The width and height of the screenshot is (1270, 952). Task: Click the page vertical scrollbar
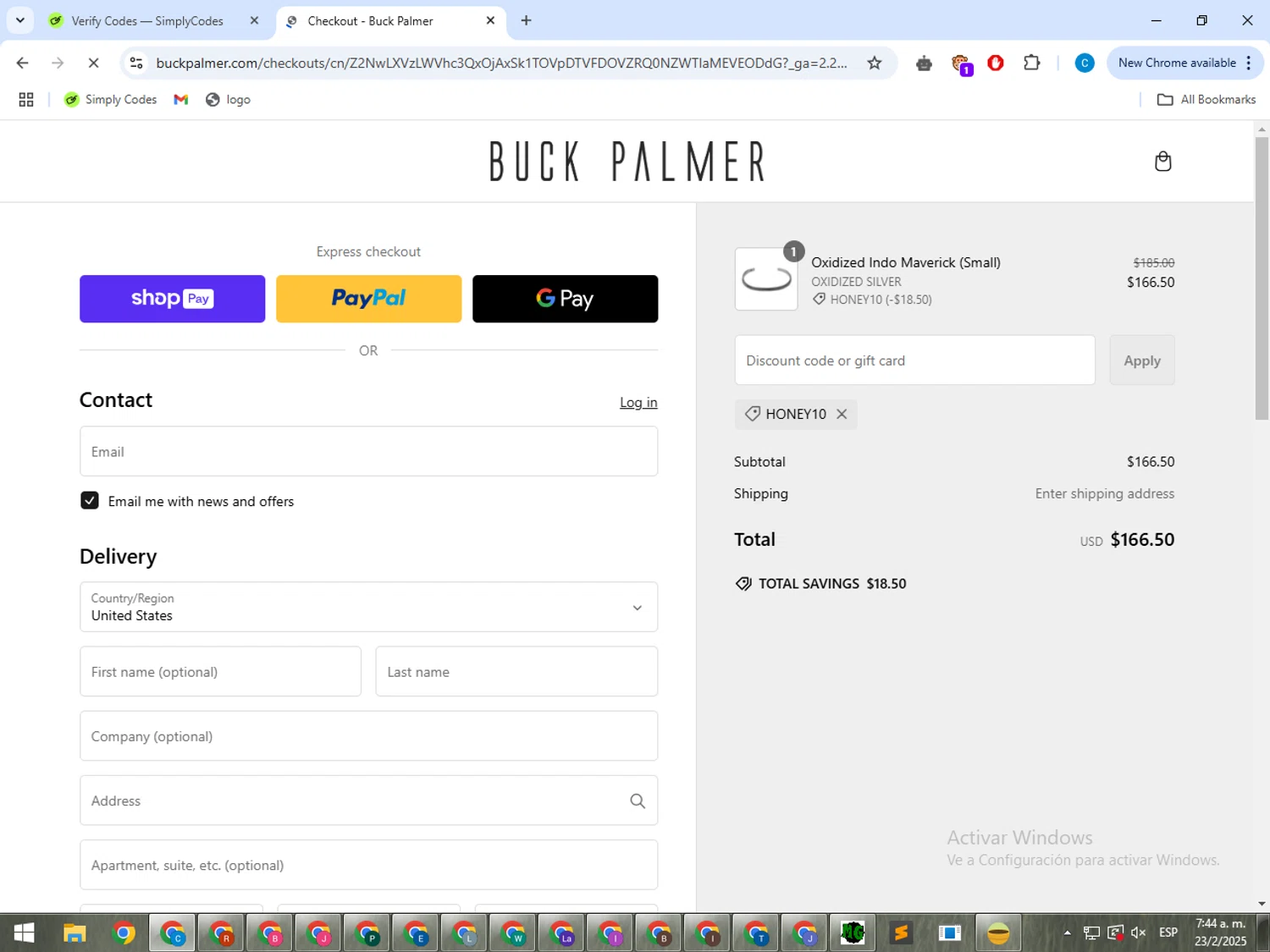(x=1262, y=278)
